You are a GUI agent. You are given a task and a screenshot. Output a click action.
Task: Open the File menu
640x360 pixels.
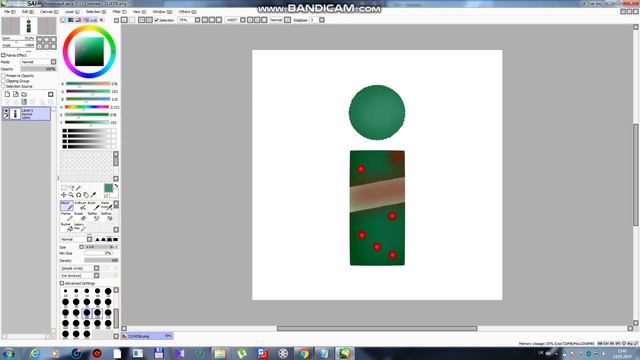pyautogui.click(x=10, y=12)
